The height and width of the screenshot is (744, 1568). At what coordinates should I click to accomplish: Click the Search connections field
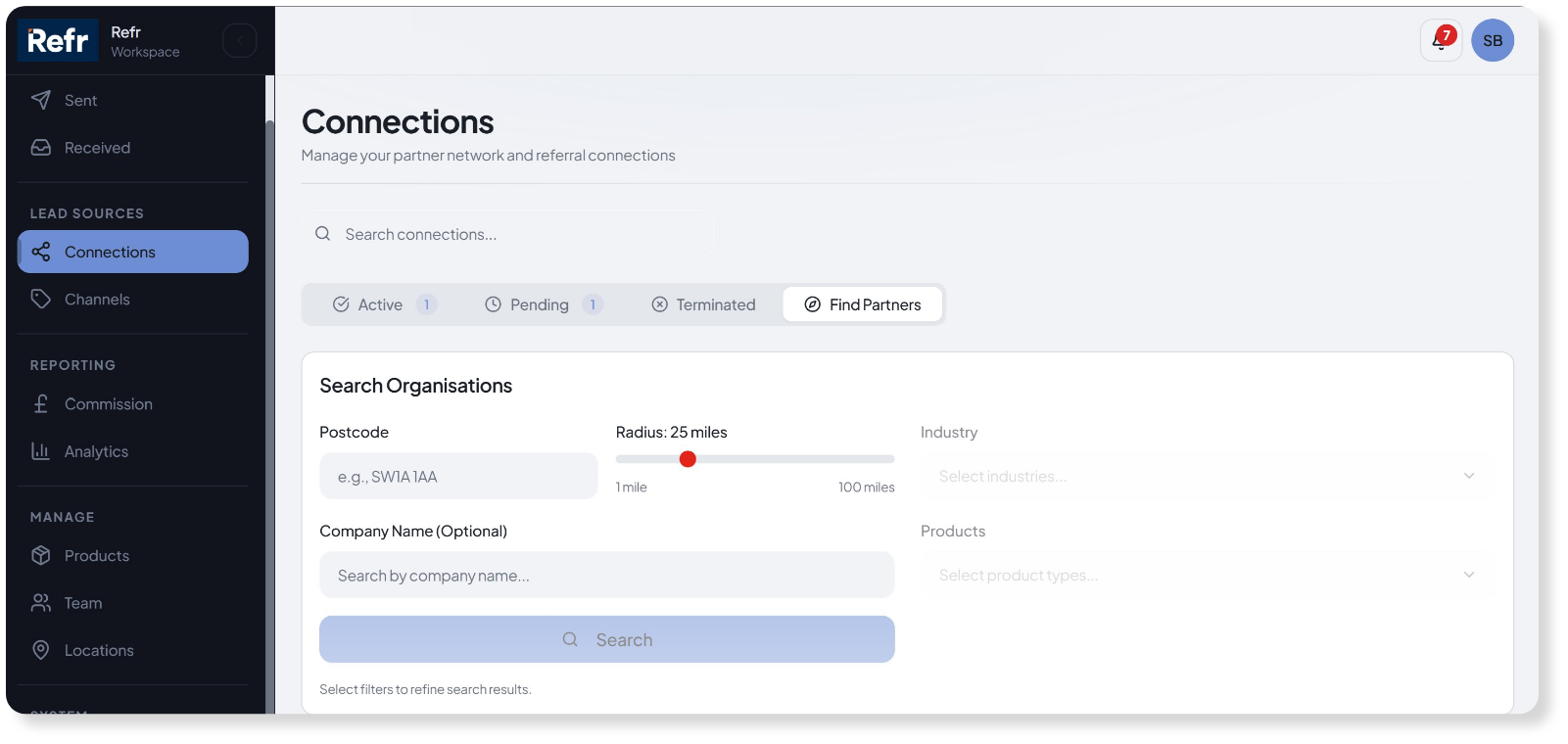[x=519, y=235]
